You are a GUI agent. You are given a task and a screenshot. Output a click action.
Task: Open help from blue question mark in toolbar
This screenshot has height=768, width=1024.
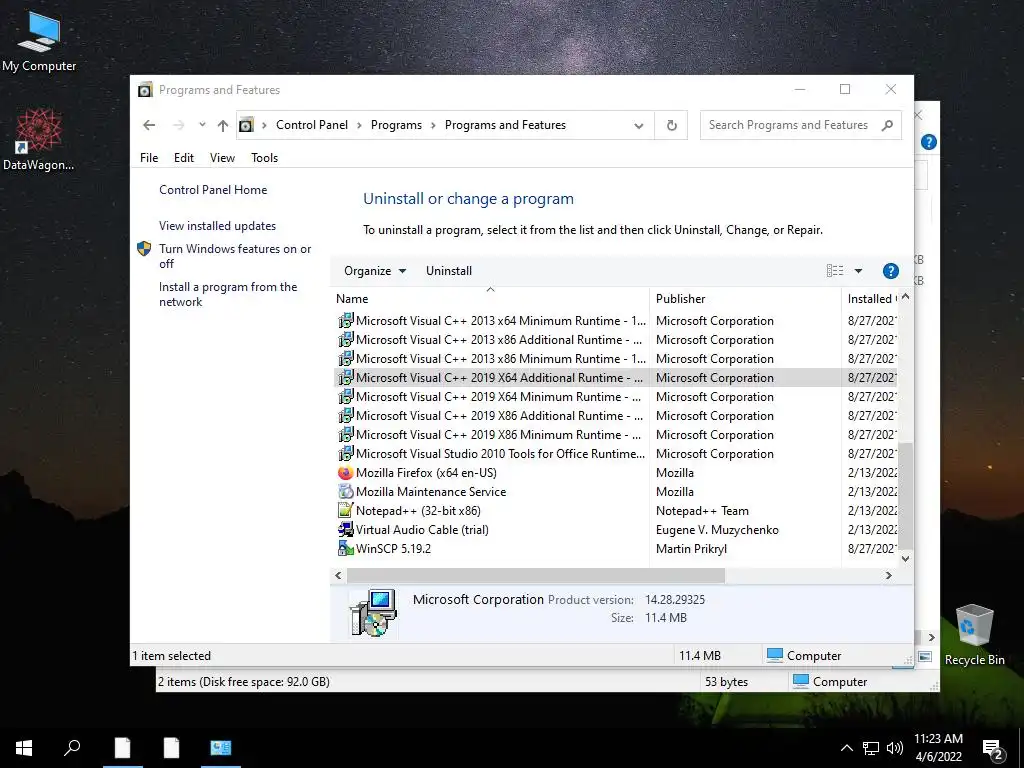point(891,271)
